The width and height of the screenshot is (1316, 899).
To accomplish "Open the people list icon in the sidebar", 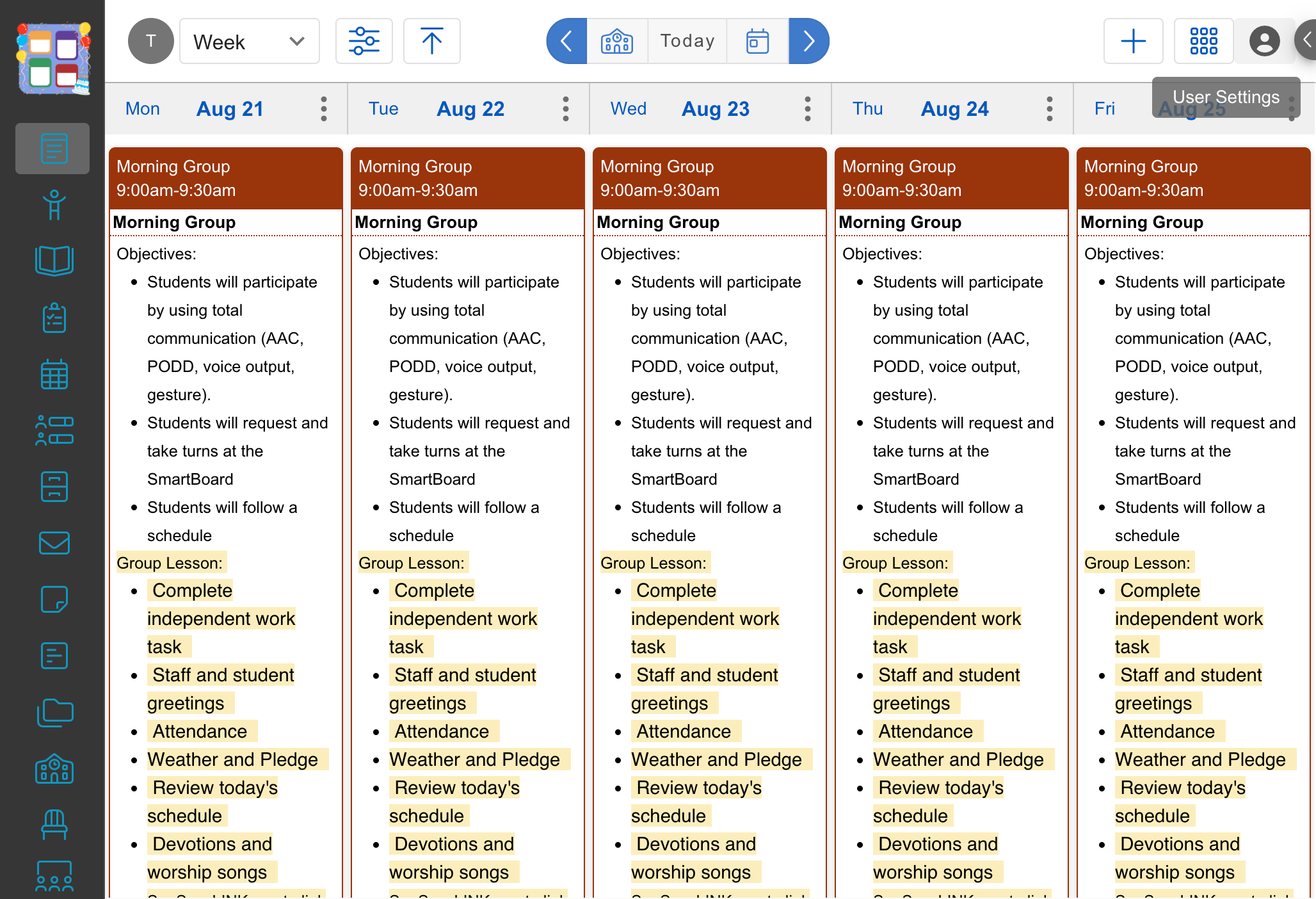I will [54, 430].
